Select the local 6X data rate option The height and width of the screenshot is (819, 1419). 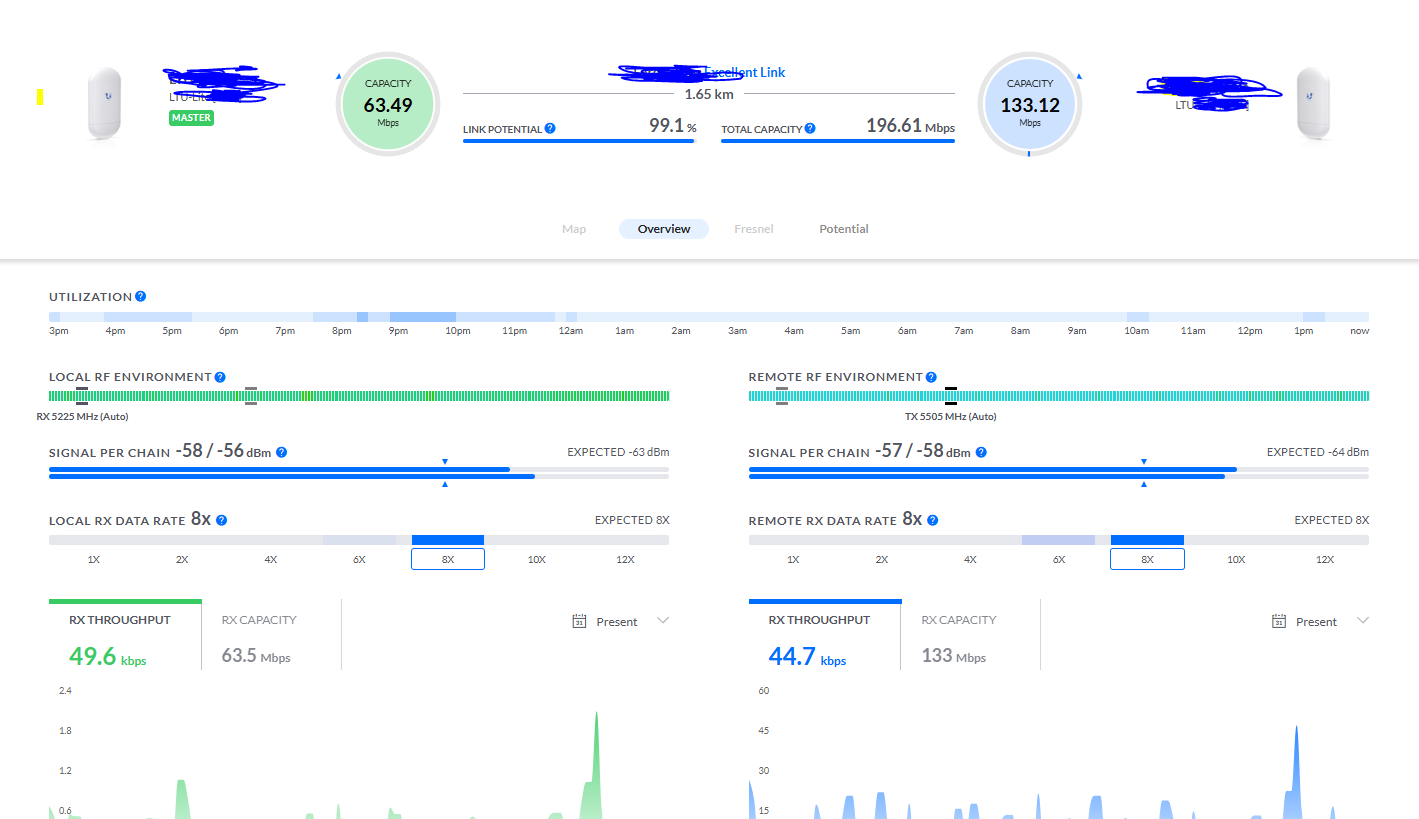point(359,559)
